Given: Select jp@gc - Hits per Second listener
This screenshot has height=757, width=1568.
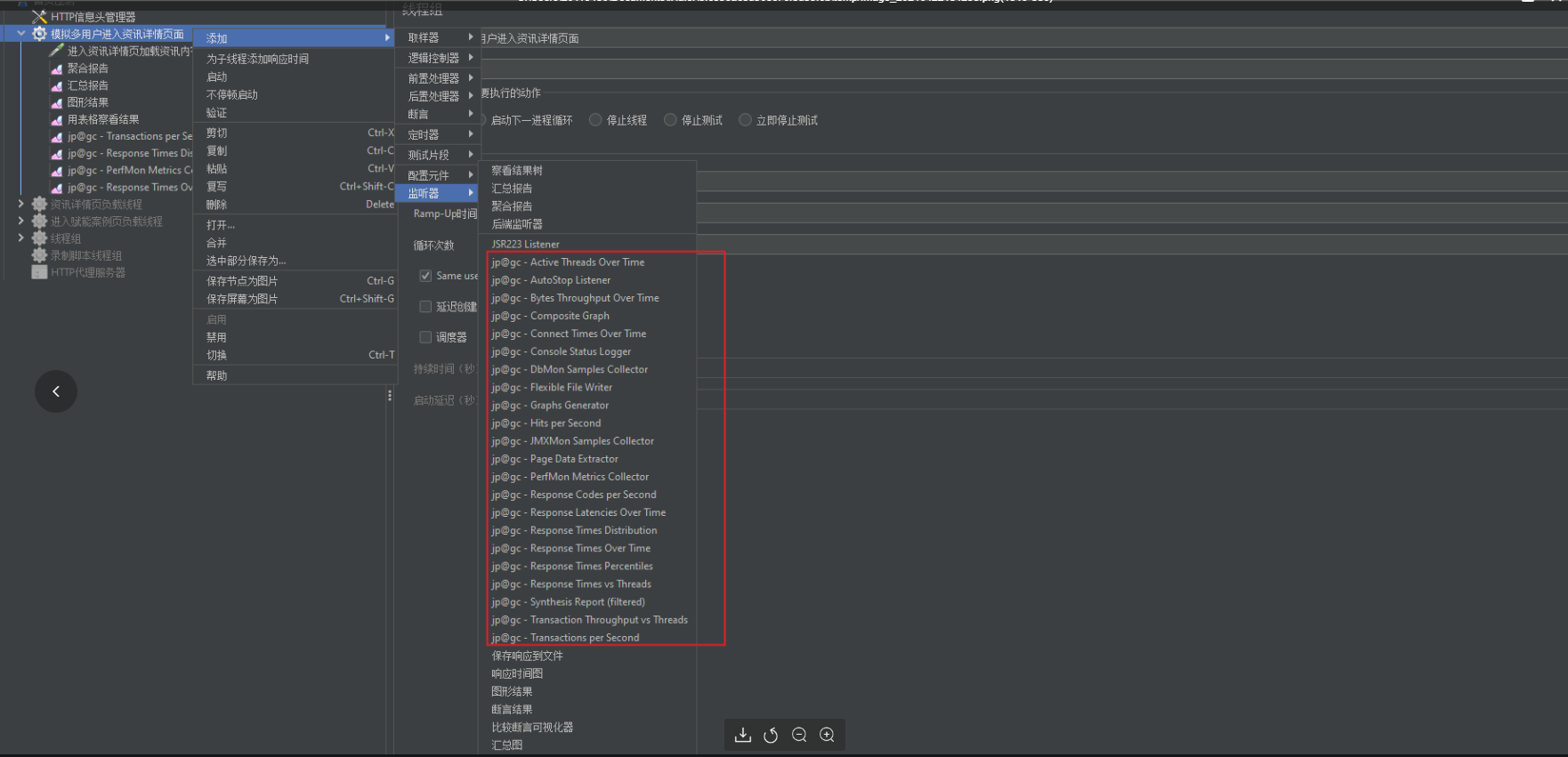Looking at the screenshot, I should 588,423.
